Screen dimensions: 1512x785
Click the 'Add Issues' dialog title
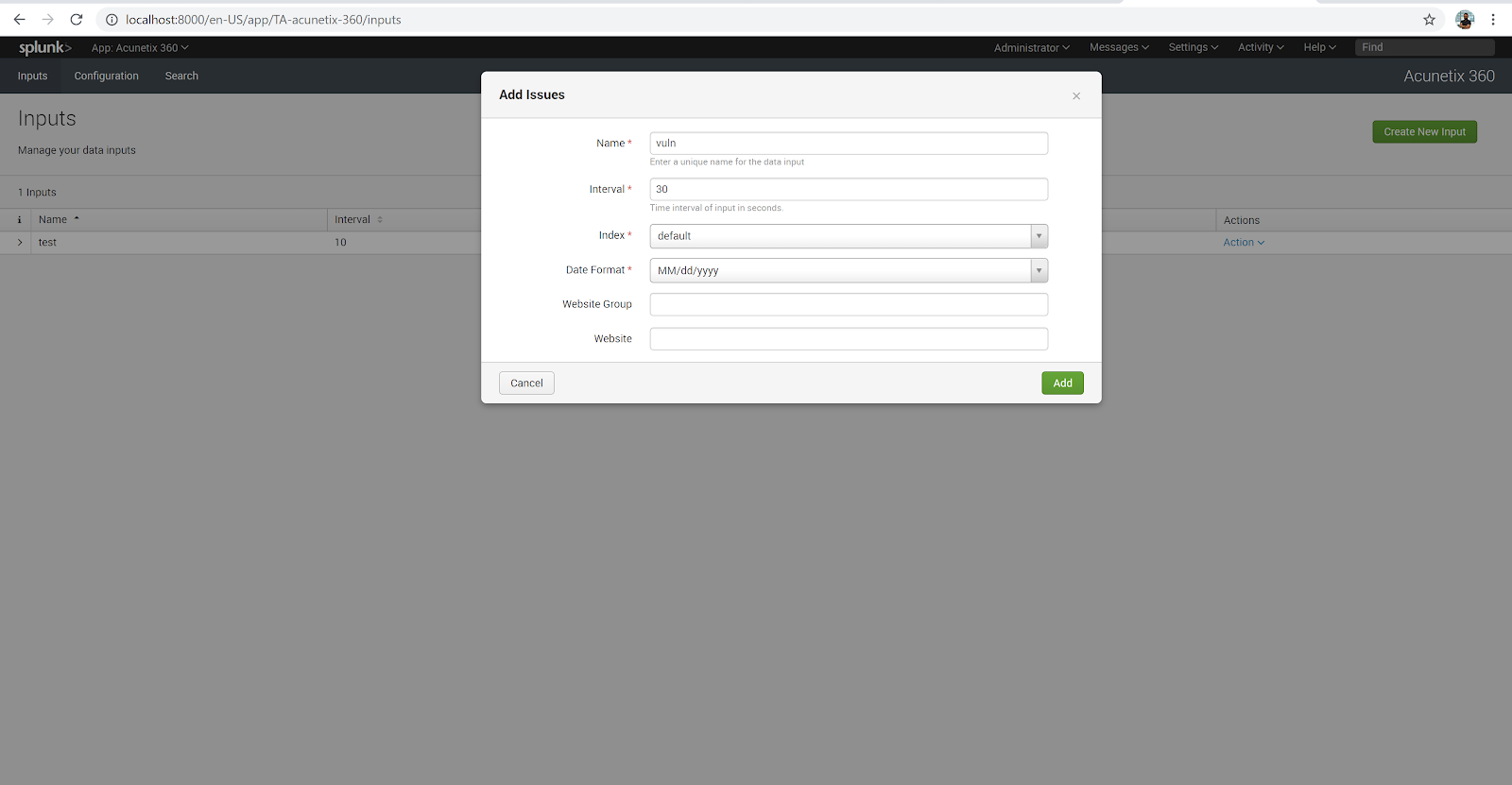pyautogui.click(x=532, y=94)
